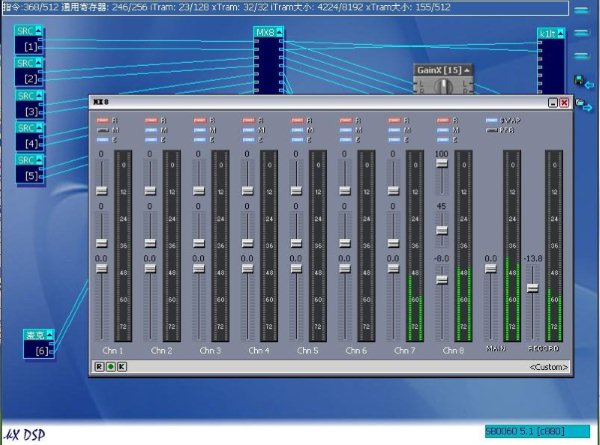Click the green dot button in mixer footer
Screen dimensions: 600x445
click(x=110, y=367)
